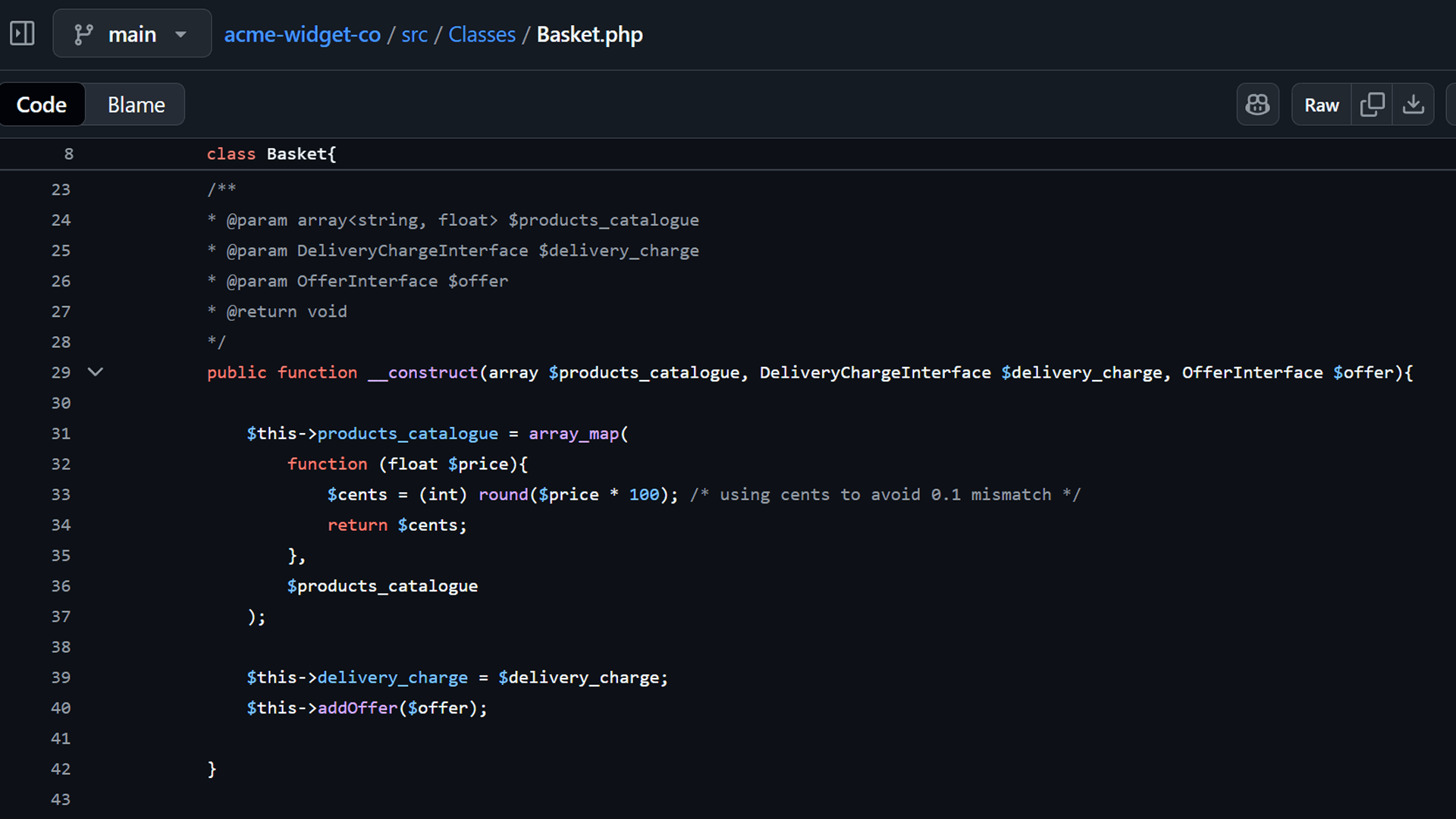
Task: Click the Copilot robot icon
Action: point(1257,104)
